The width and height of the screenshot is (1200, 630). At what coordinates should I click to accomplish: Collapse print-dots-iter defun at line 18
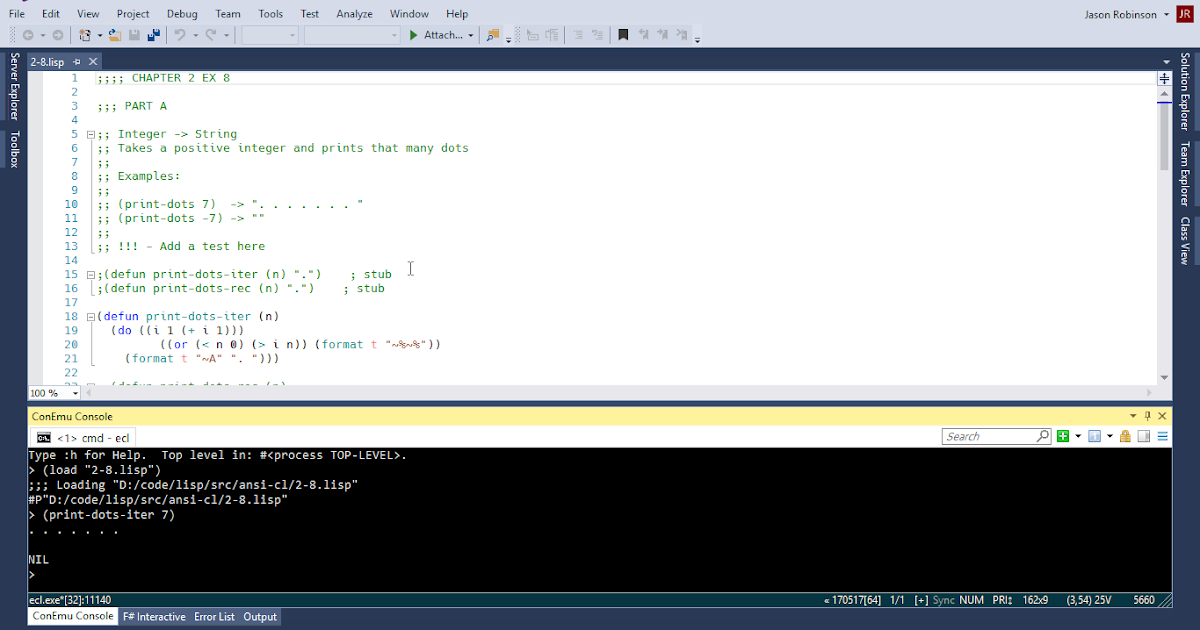point(90,316)
